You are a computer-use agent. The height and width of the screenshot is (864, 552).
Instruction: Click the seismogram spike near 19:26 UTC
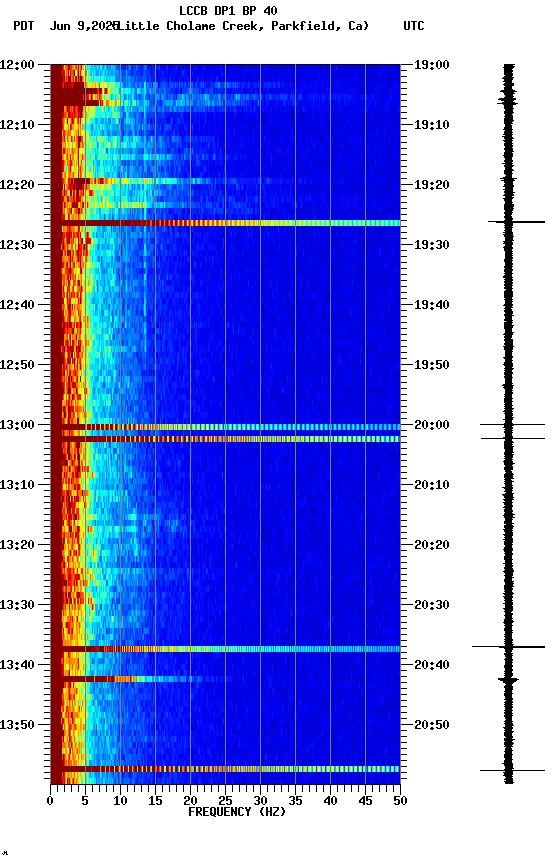(x=517, y=222)
